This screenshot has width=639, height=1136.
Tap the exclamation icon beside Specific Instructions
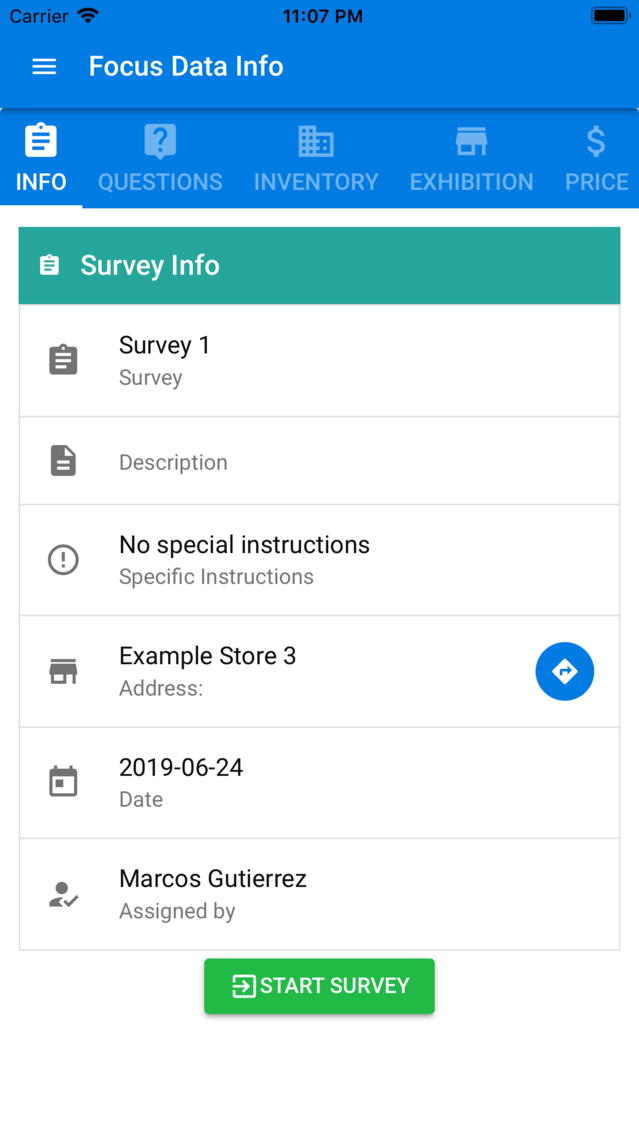pos(63,560)
